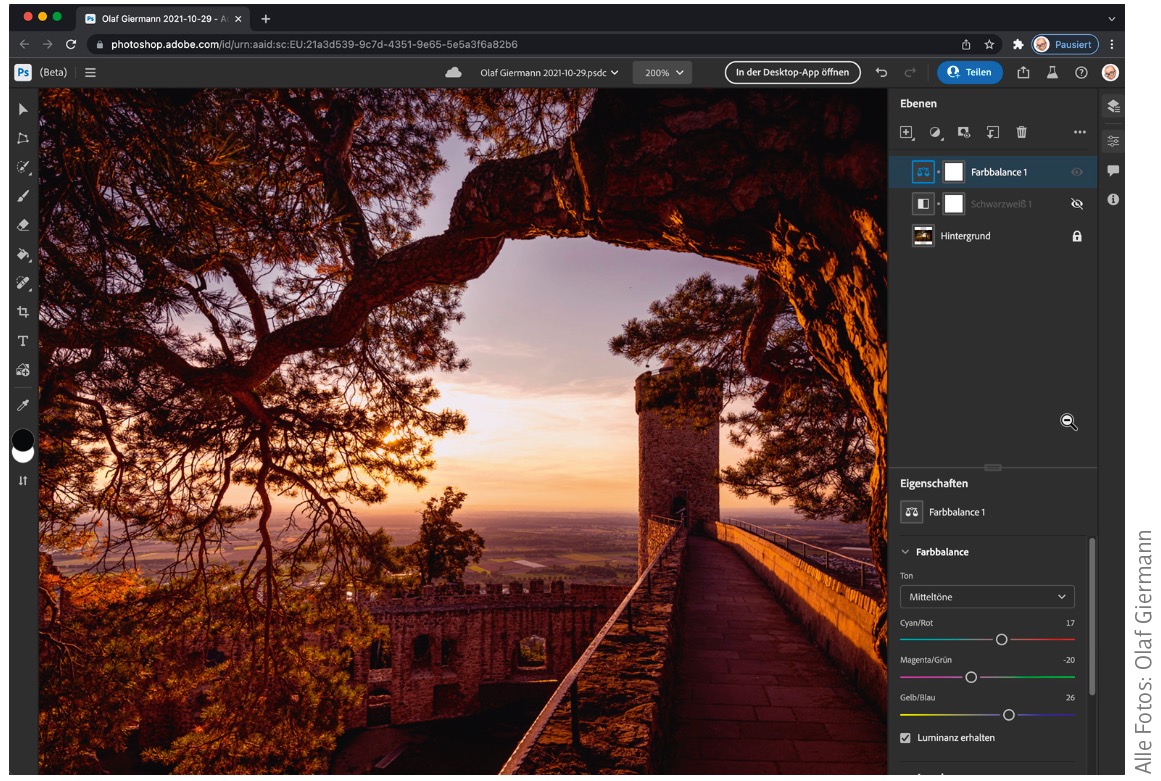
Task: Click the add new layer icon
Action: [x=906, y=132]
